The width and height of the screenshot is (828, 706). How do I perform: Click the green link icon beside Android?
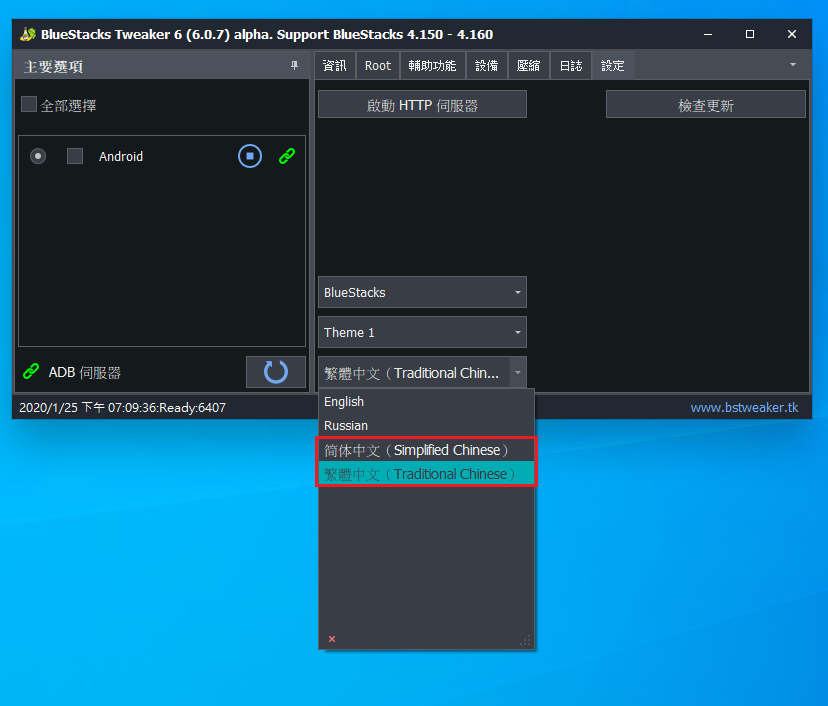287,156
